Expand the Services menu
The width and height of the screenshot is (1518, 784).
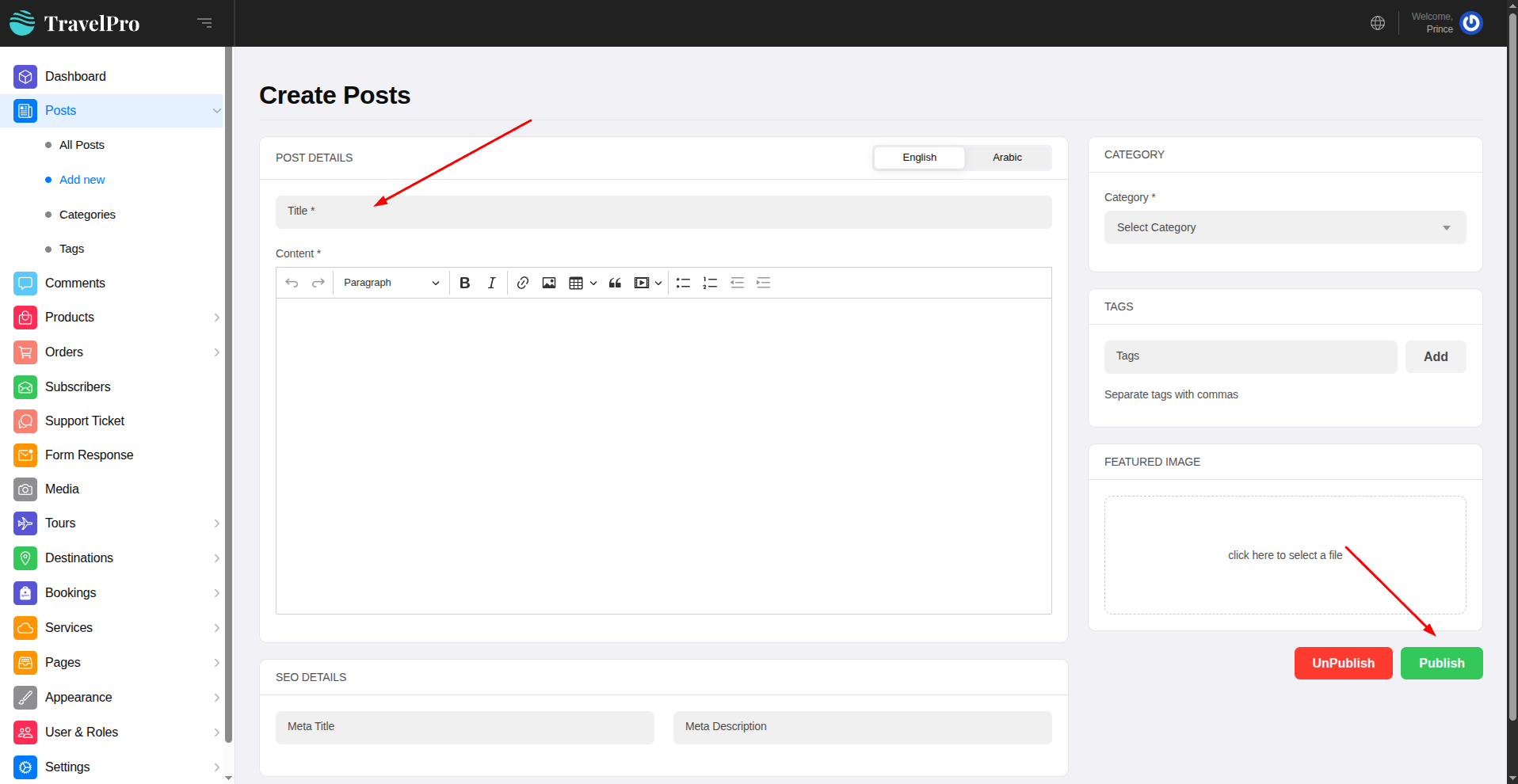click(x=216, y=628)
